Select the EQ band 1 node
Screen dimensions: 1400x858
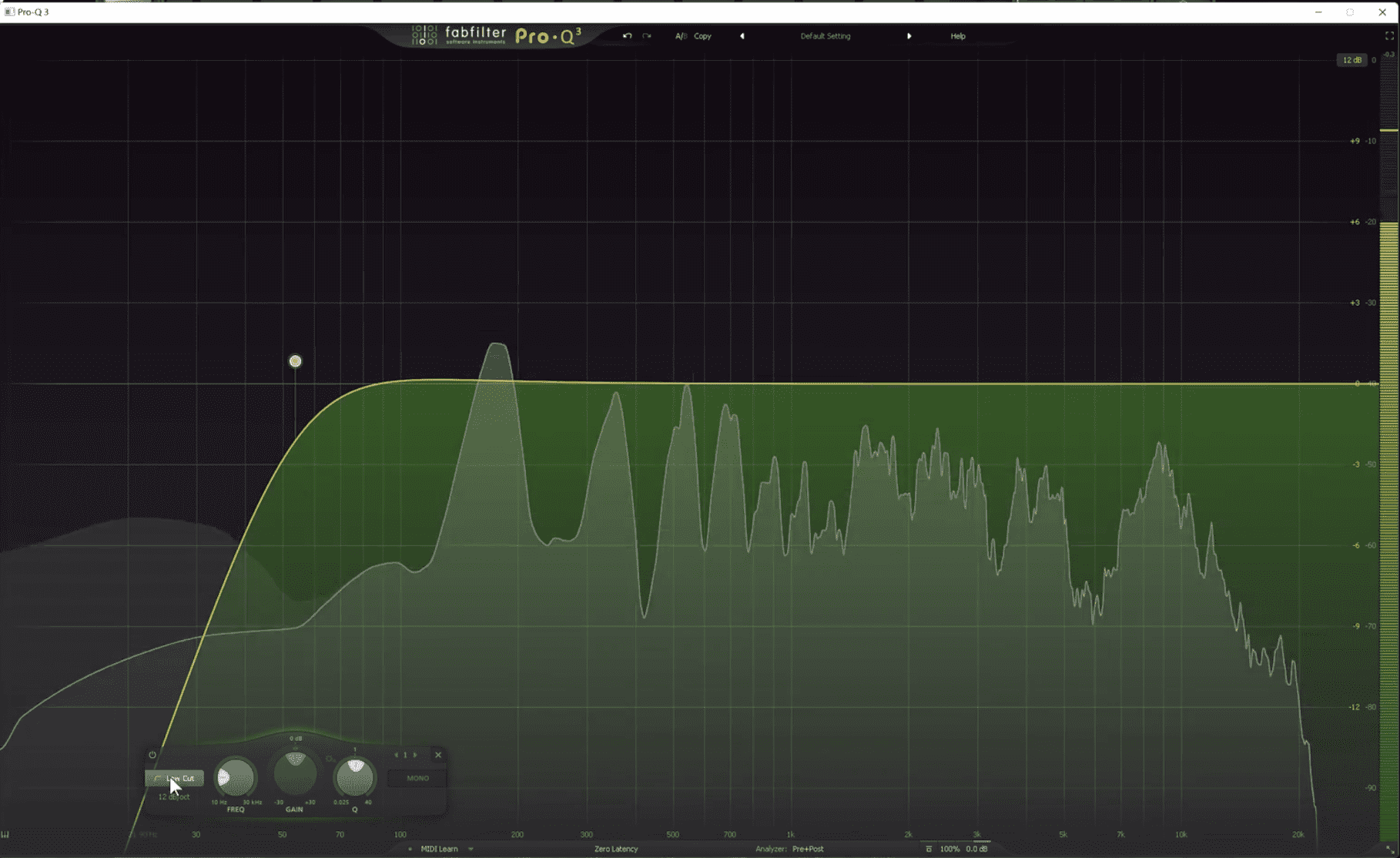[295, 361]
